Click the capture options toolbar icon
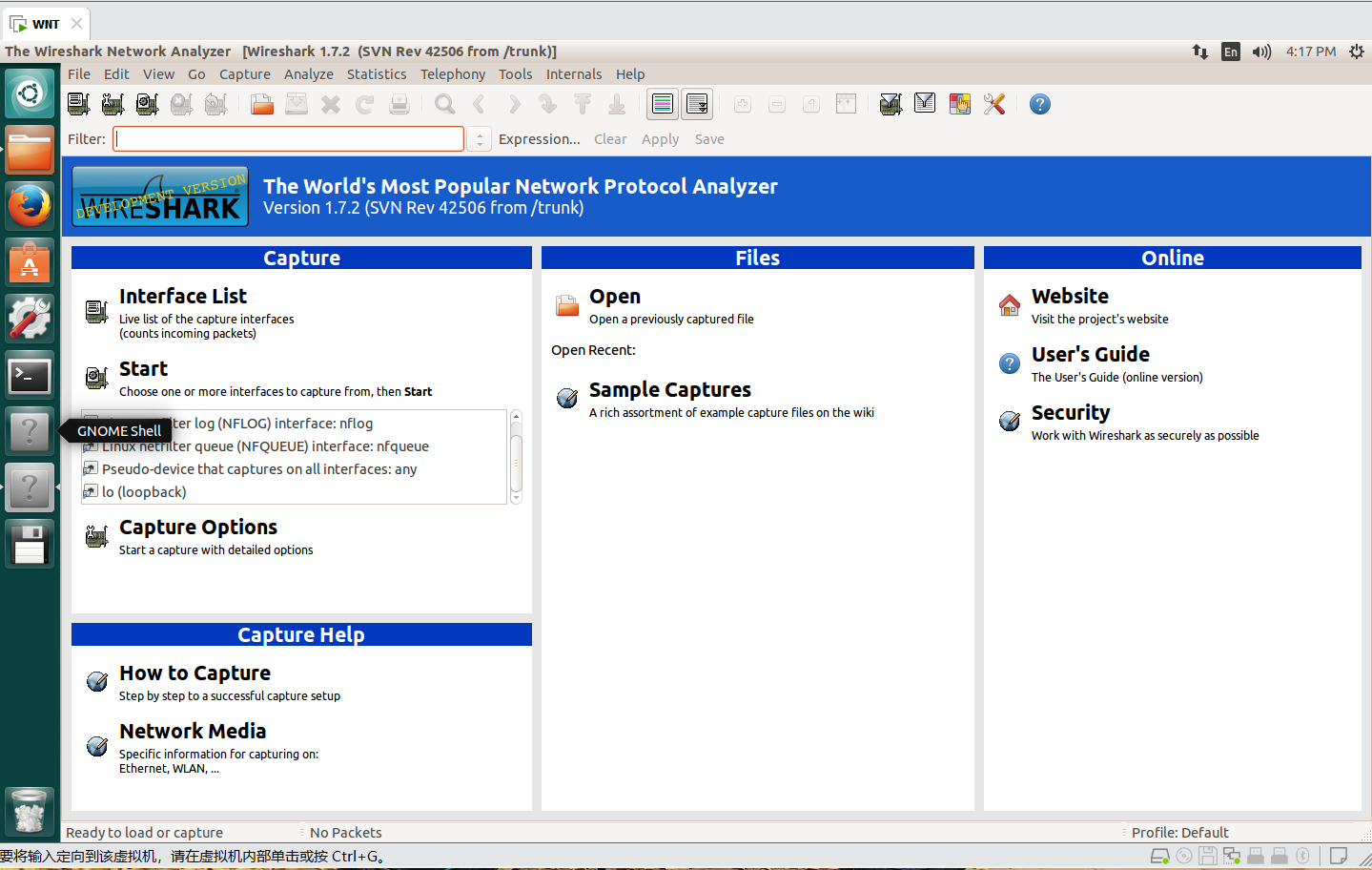 [113, 104]
